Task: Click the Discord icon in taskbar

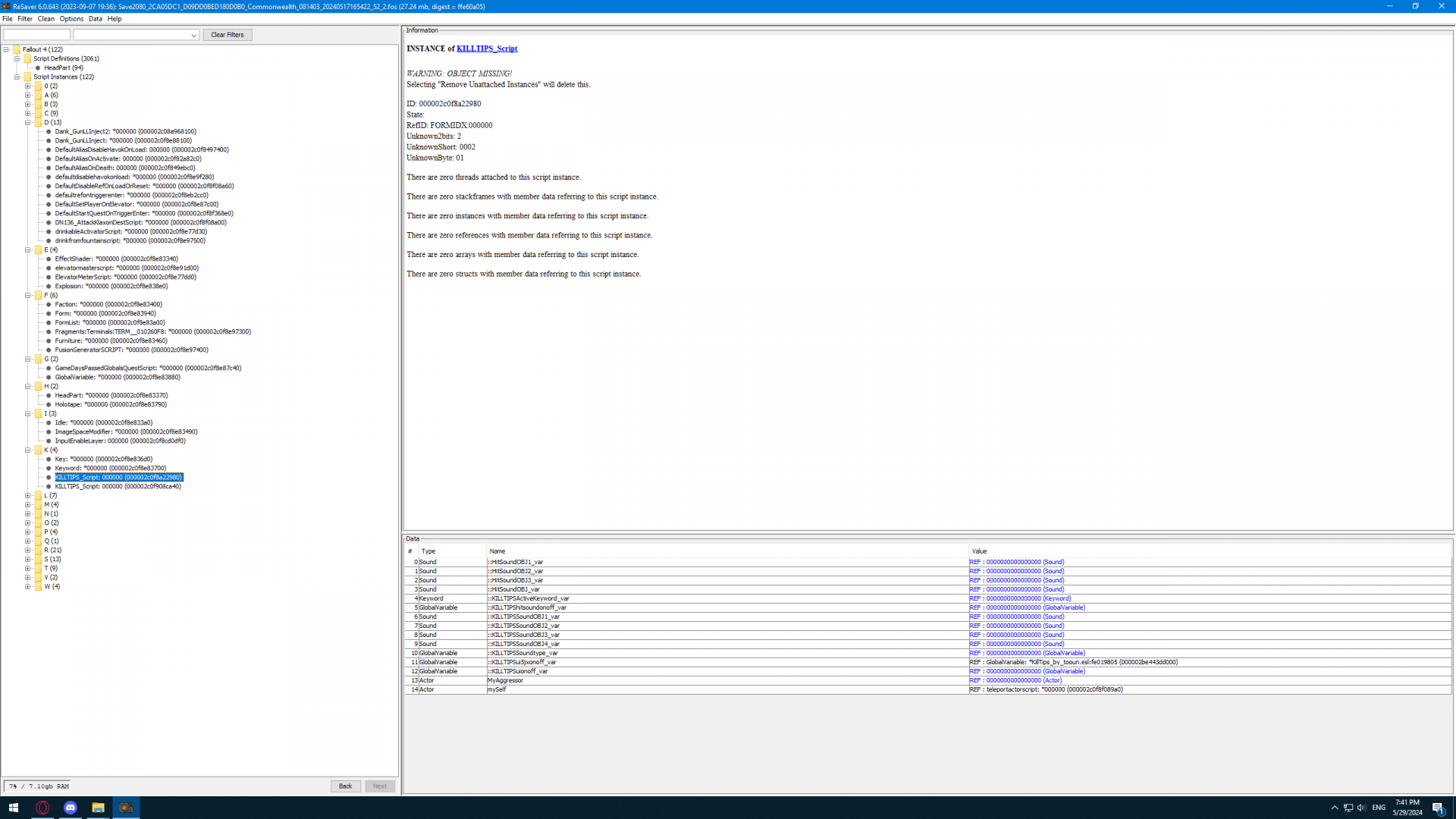Action: pos(71,808)
